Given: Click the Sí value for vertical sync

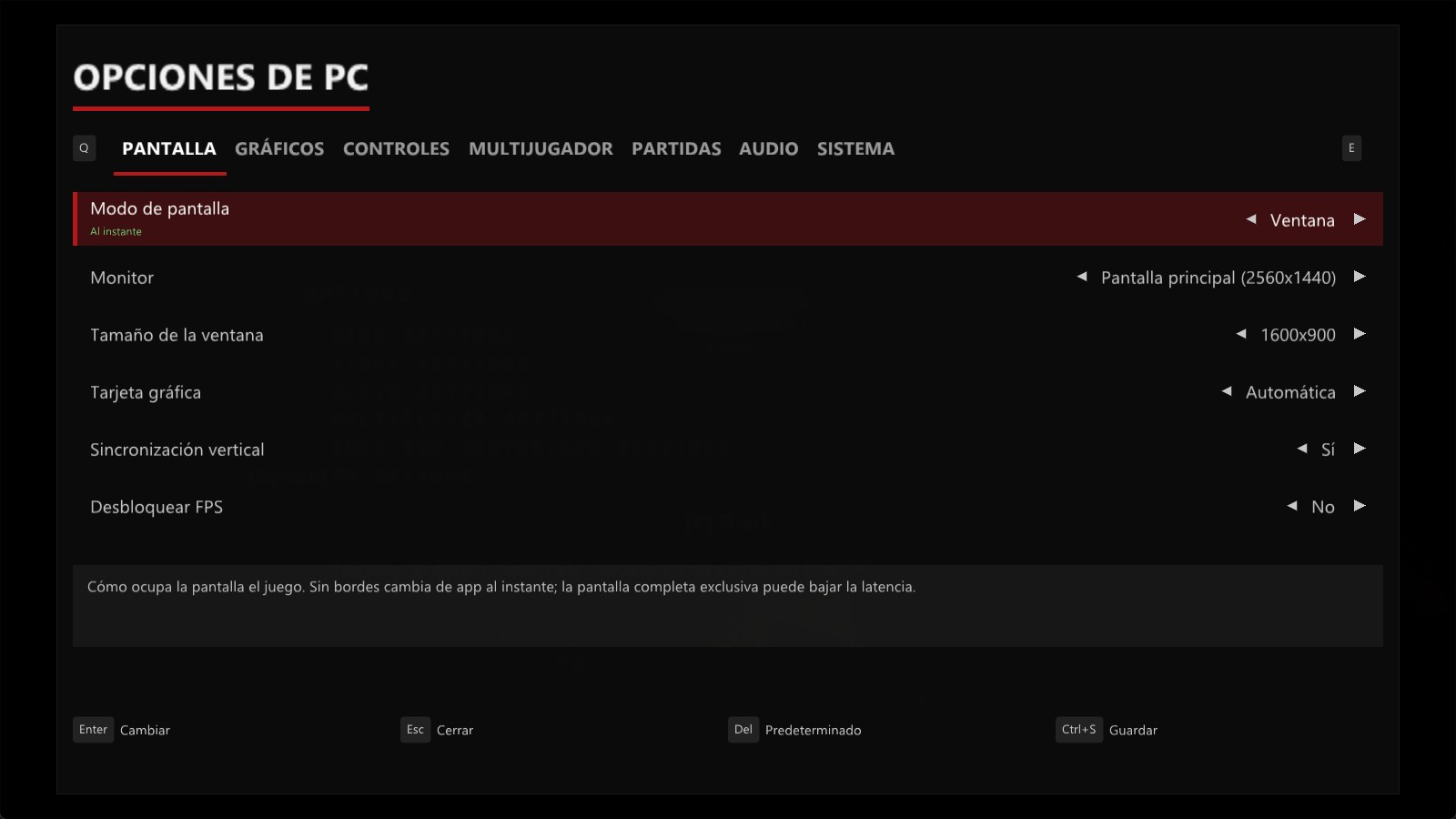Looking at the screenshot, I should pos(1328,450).
